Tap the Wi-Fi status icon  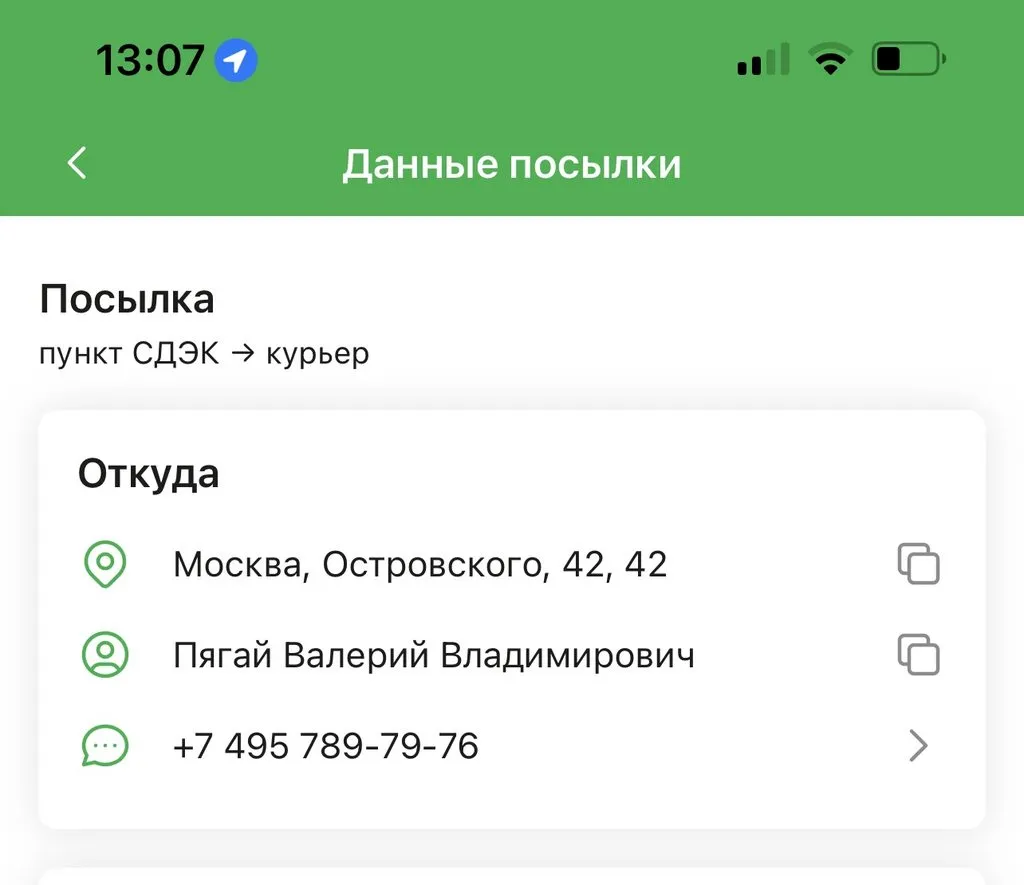(829, 60)
